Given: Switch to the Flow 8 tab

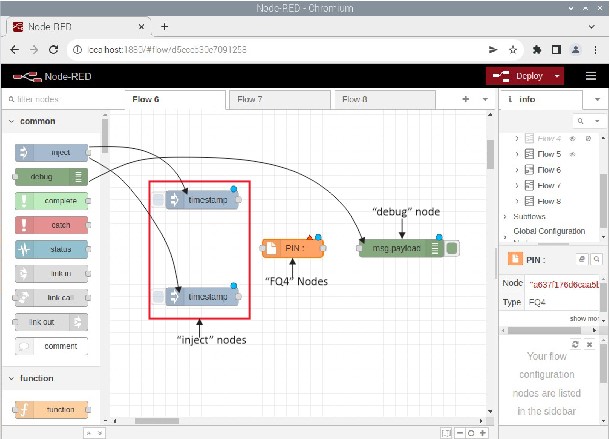Looking at the screenshot, I should (x=354, y=100).
